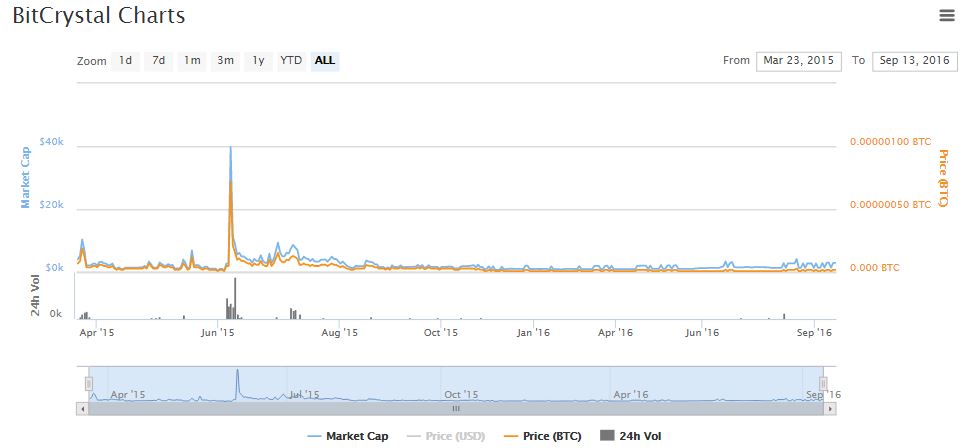Click the navigator scrollbar thumb grip
This screenshot has width=967, height=448.
point(456,409)
